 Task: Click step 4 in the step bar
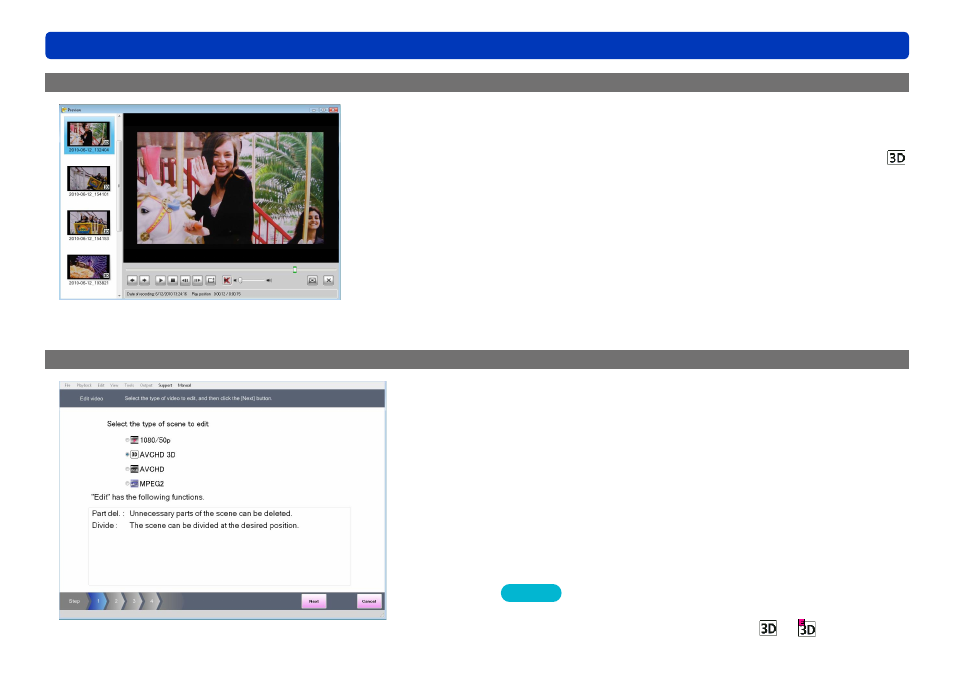point(151,601)
